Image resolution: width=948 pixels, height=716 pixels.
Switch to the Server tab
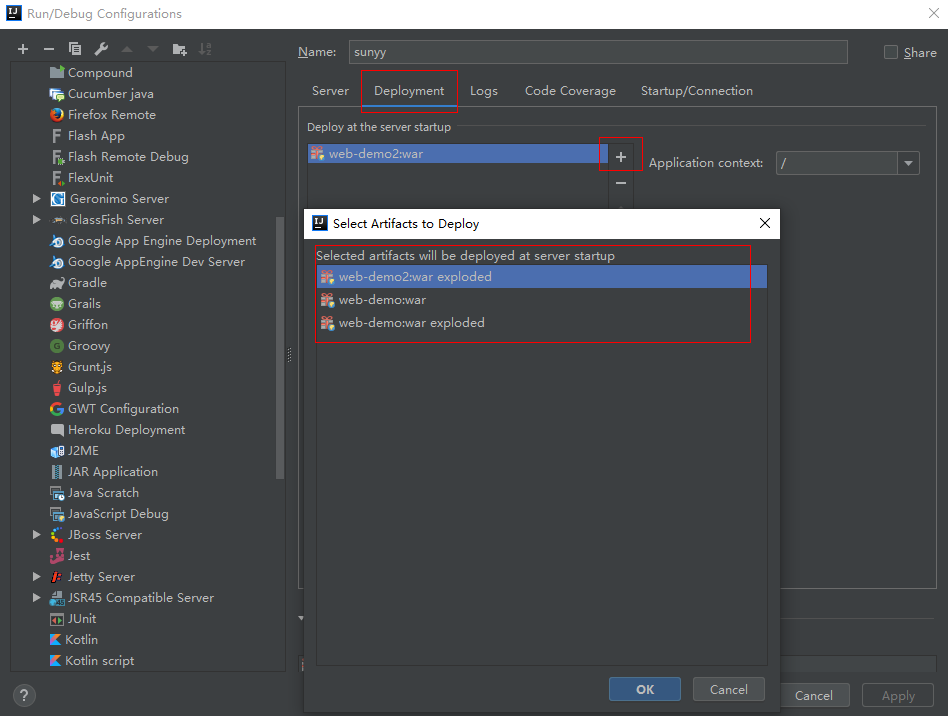(x=330, y=91)
